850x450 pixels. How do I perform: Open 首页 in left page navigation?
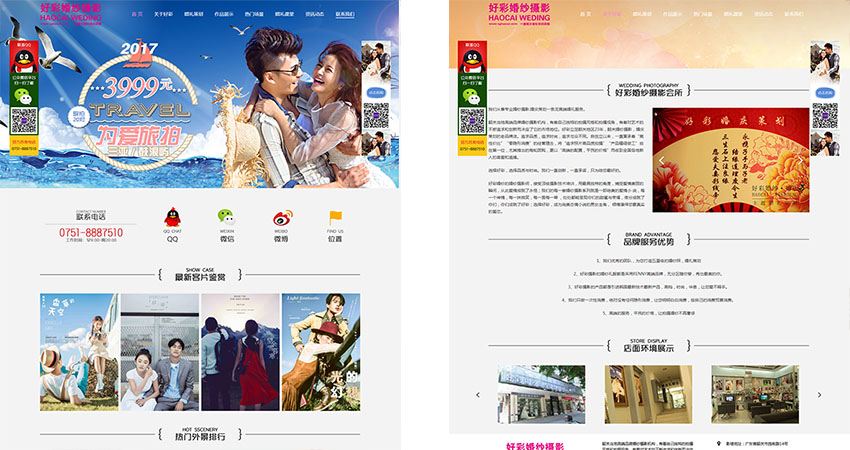point(137,14)
